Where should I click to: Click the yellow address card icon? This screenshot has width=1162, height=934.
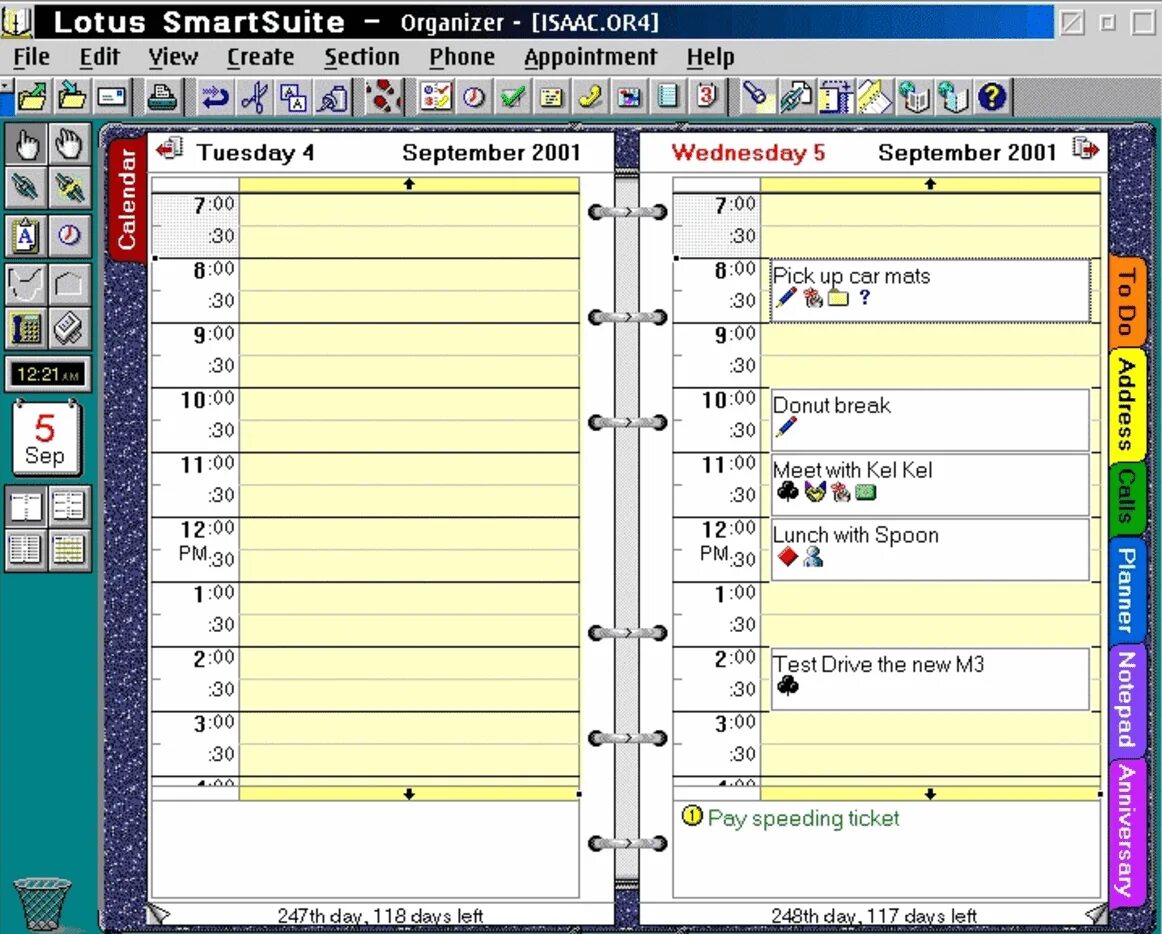551,97
